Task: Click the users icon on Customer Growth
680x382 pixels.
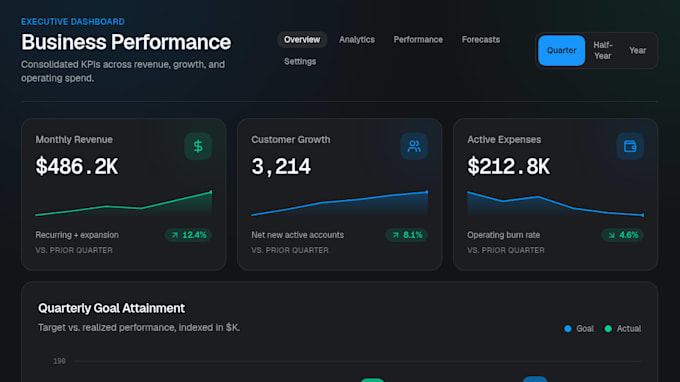Action: click(x=414, y=147)
